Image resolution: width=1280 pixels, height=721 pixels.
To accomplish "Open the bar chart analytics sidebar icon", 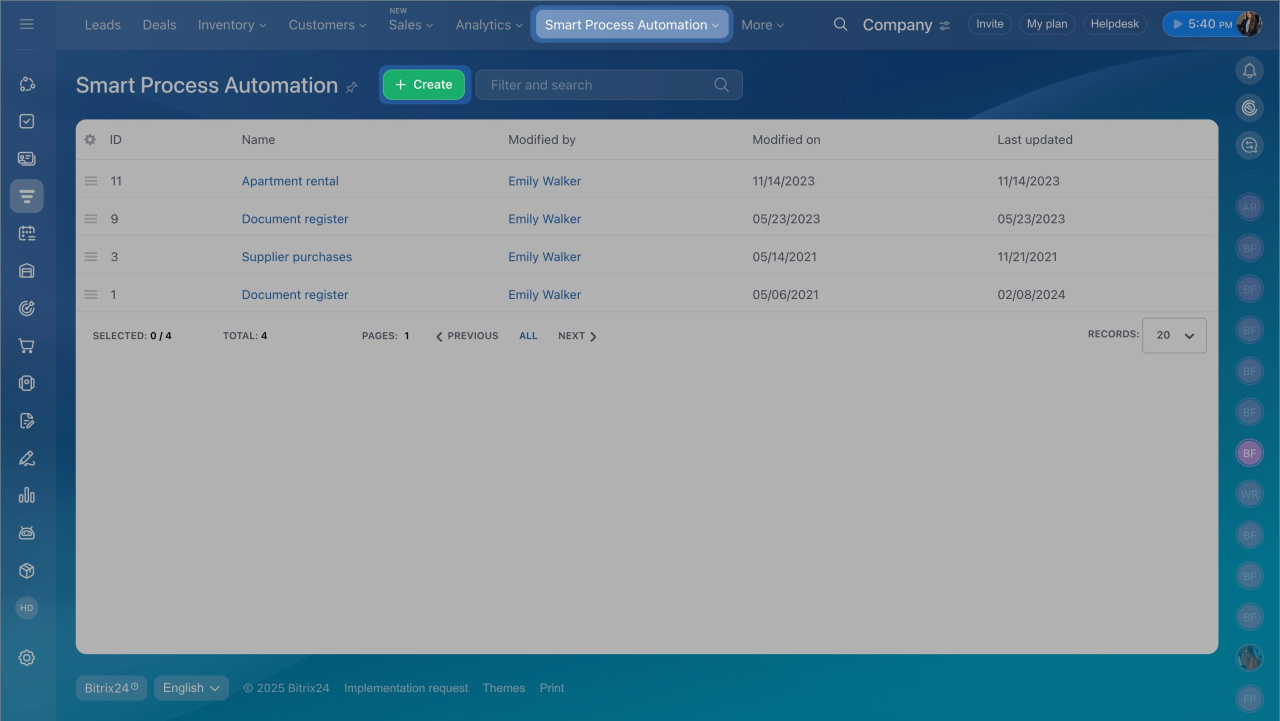I will [x=27, y=495].
